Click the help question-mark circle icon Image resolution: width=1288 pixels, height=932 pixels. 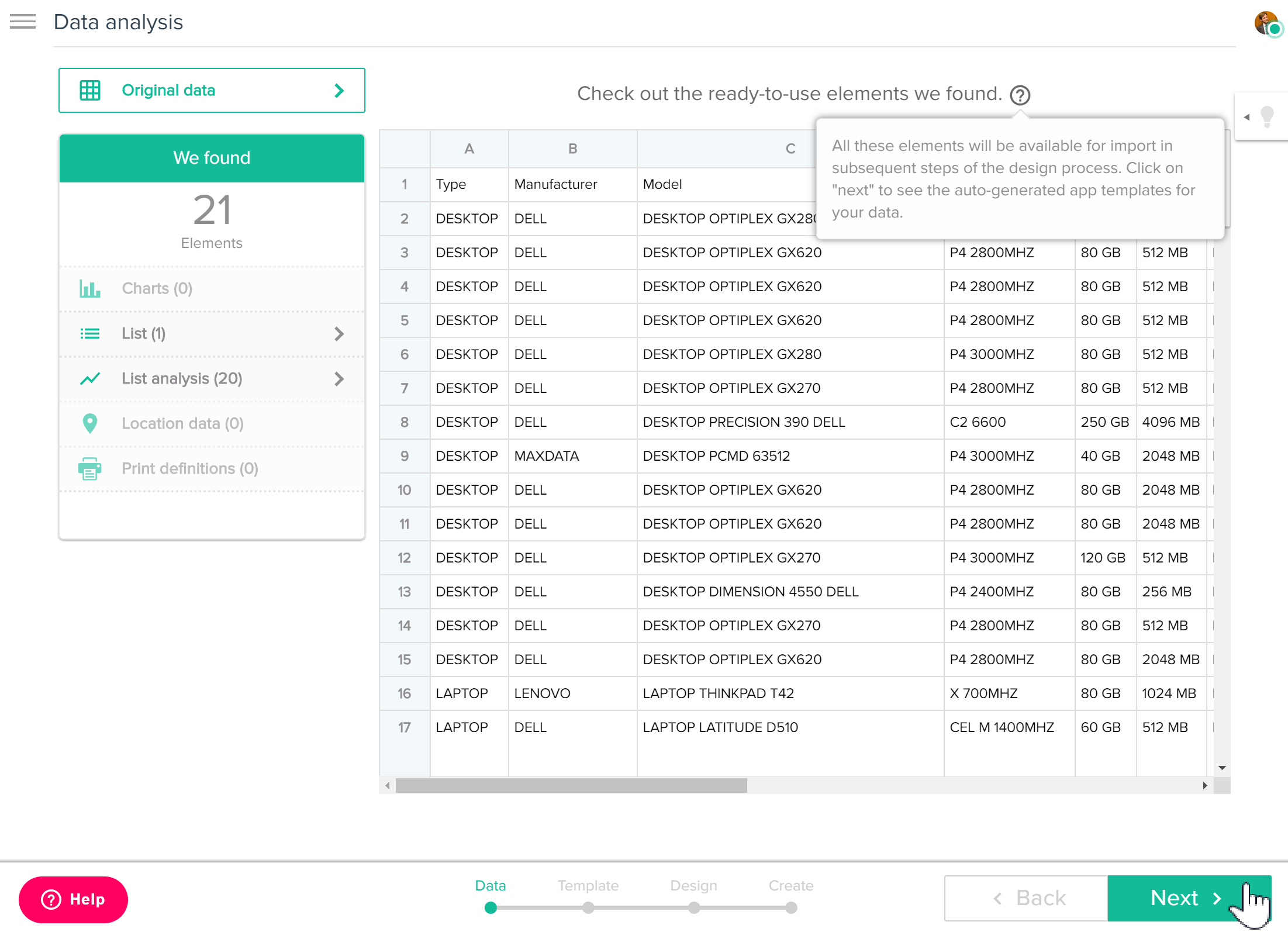click(x=1020, y=95)
